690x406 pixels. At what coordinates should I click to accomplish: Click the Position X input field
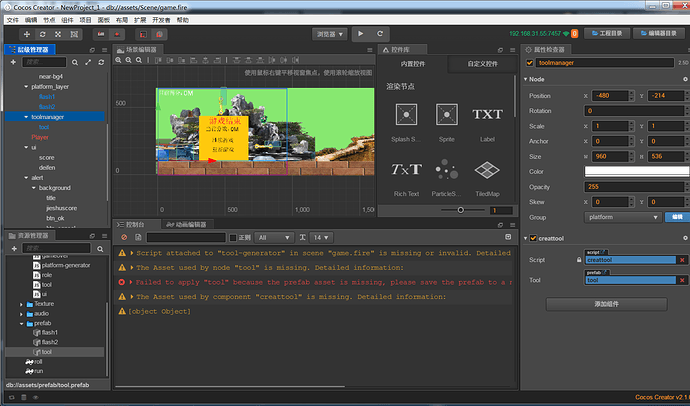612,95
